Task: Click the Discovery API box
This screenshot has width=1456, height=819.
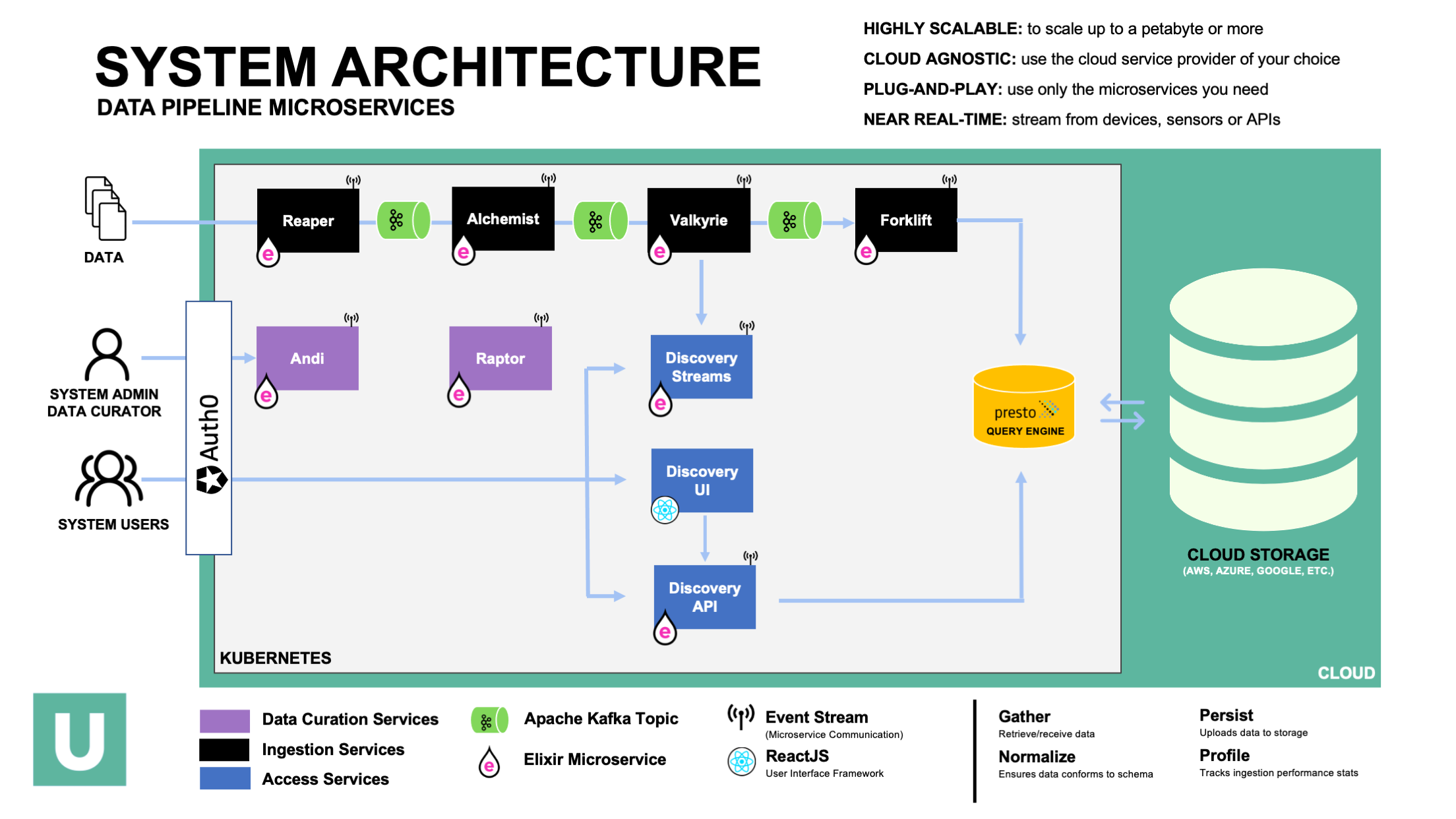Action: point(704,597)
